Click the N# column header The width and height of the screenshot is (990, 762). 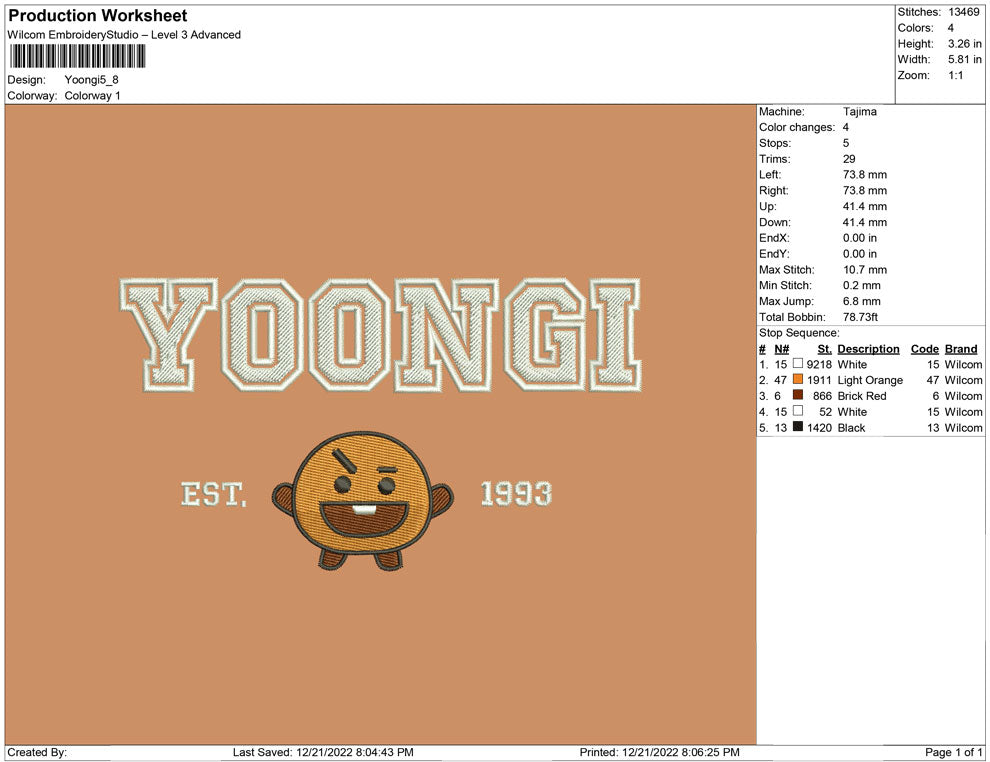coord(782,349)
